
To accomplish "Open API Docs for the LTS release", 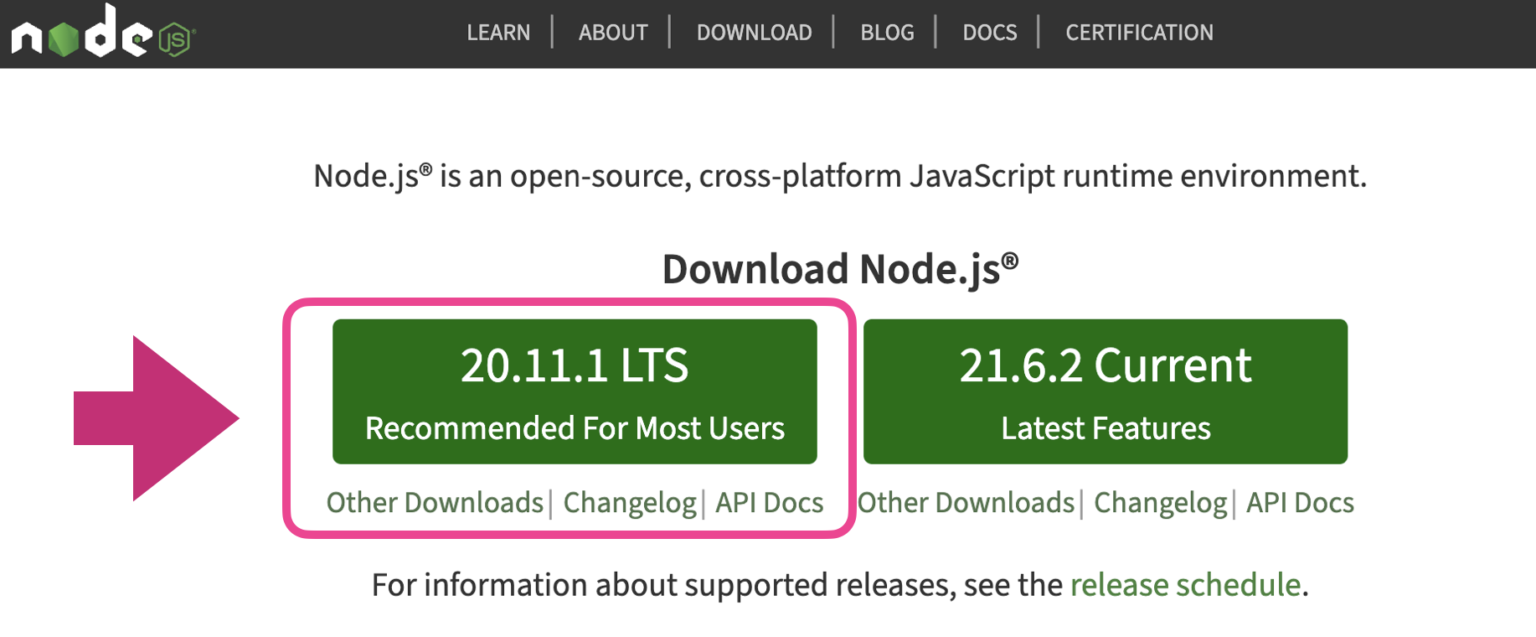I will [769, 502].
